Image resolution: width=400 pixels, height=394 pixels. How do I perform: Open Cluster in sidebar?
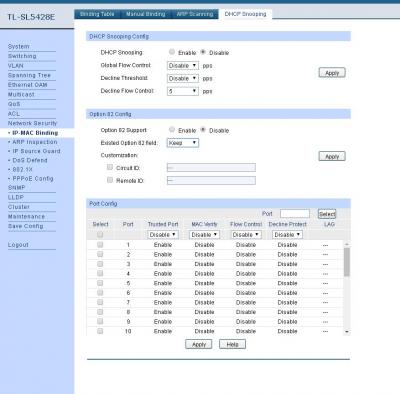point(19,207)
